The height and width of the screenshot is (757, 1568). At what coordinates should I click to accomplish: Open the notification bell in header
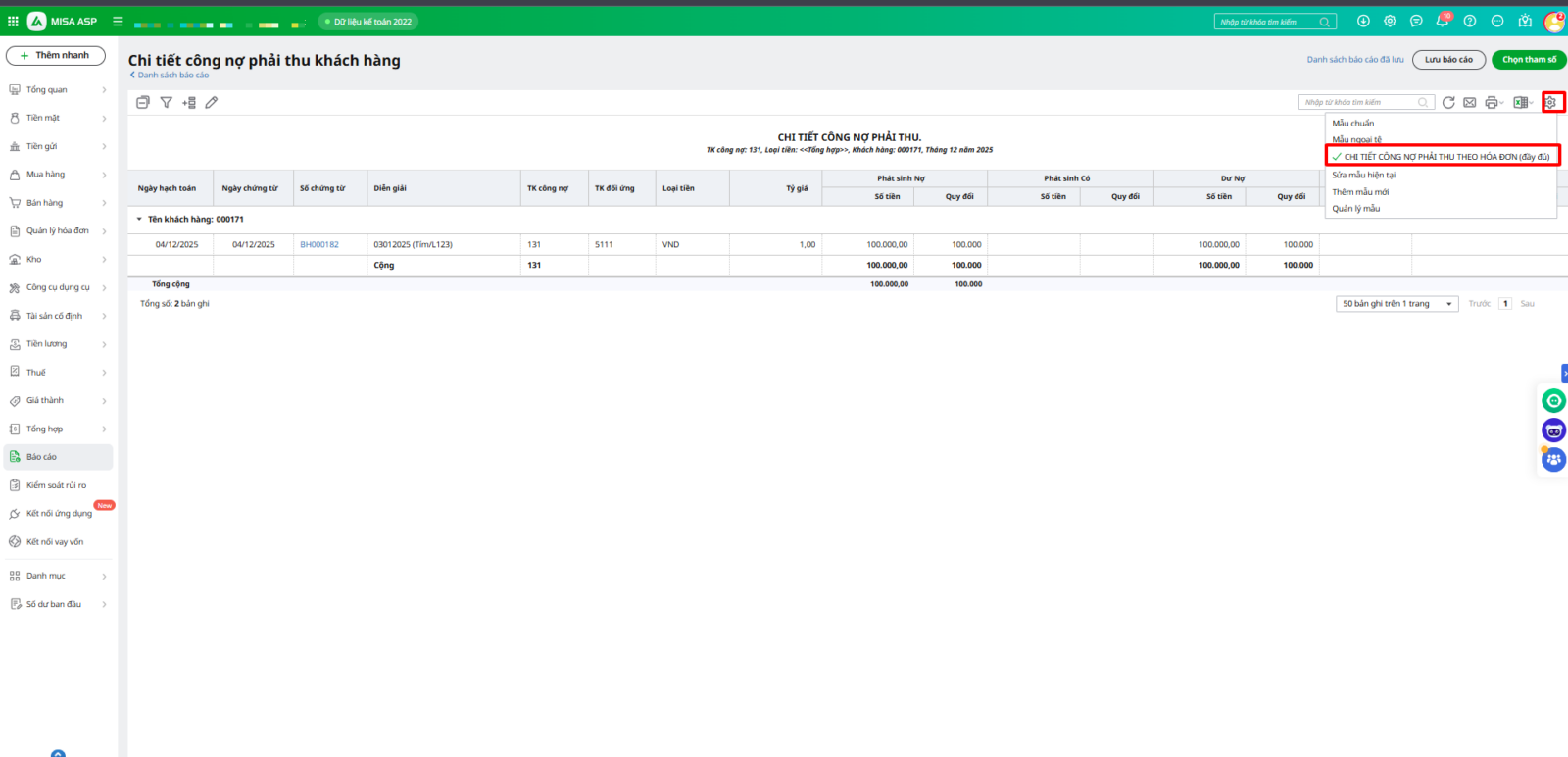pos(1443,21)
